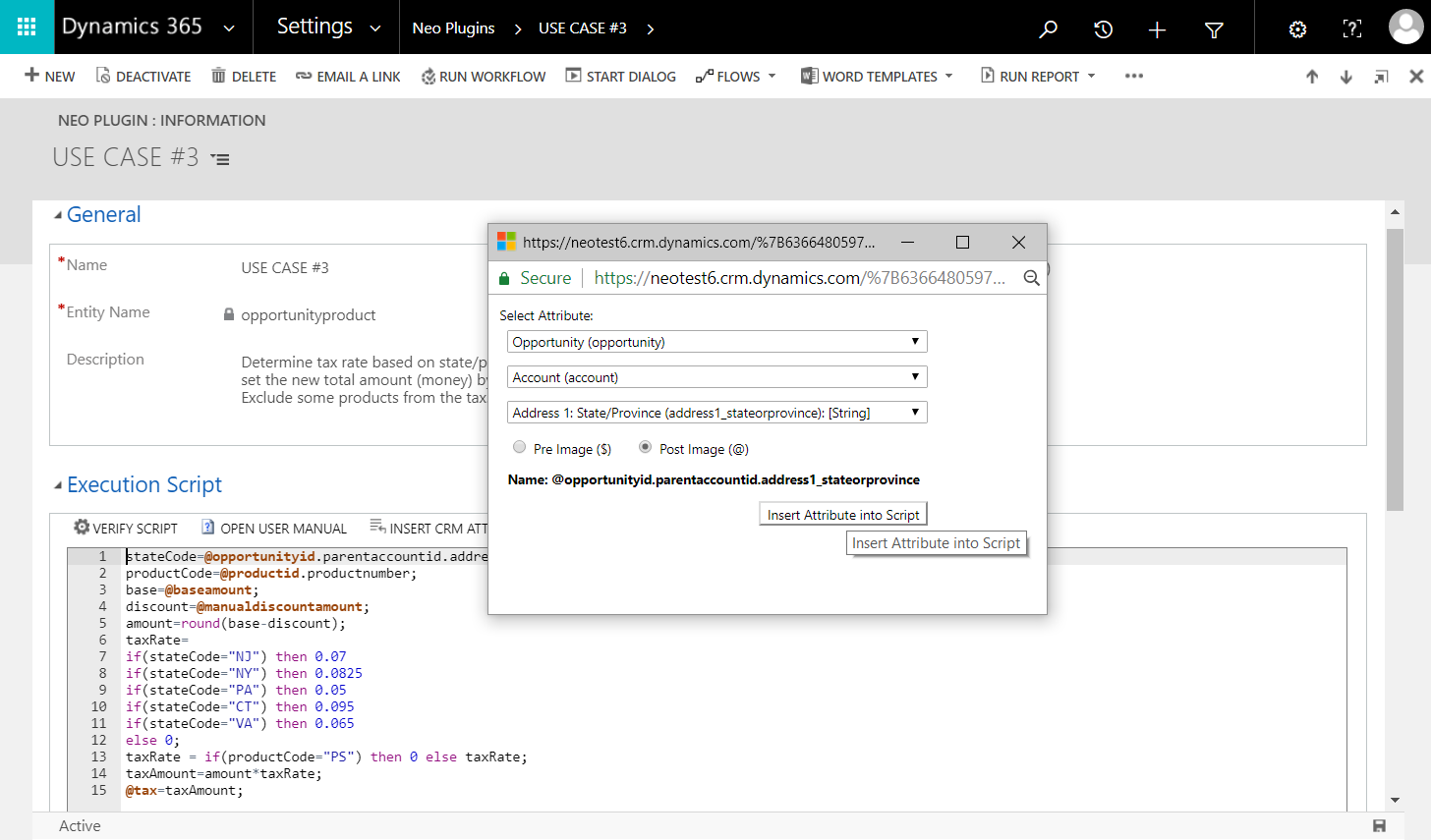1431x840 pixels.
Task: Open recently viewed history icon
Action: 1103,29
